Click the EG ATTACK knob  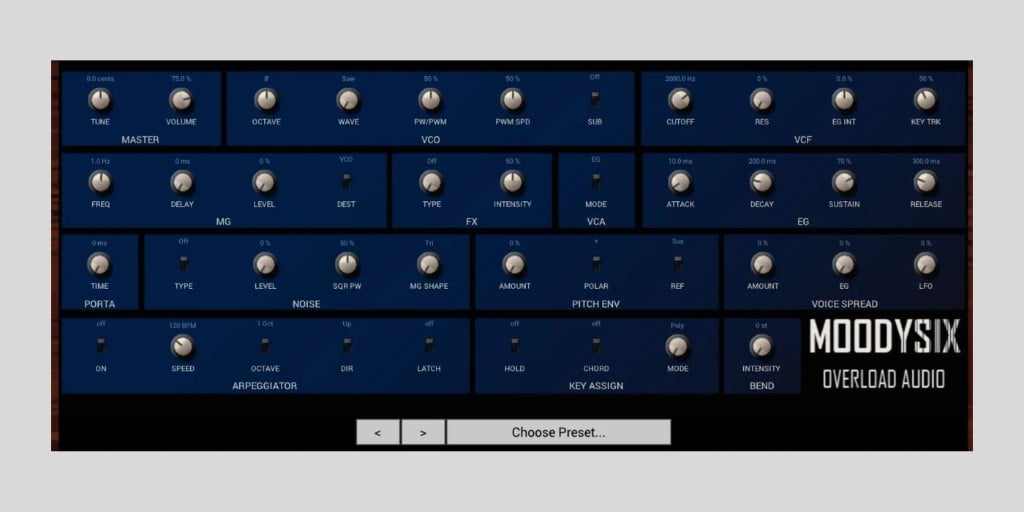680,182
